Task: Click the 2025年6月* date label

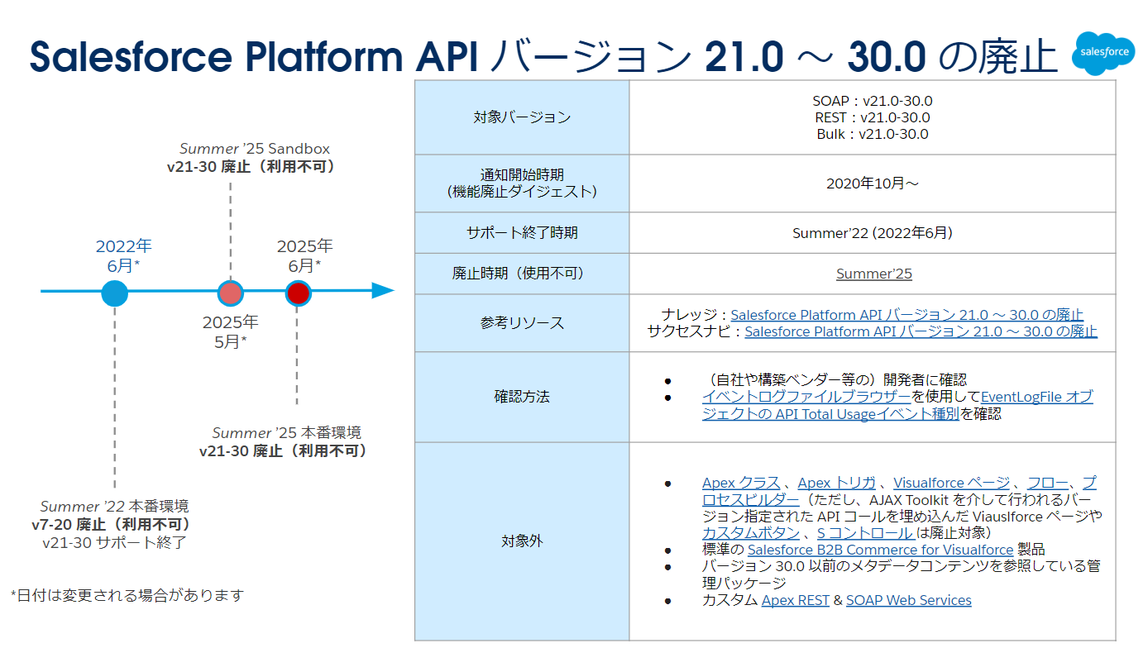Action: tap(305, 256)
